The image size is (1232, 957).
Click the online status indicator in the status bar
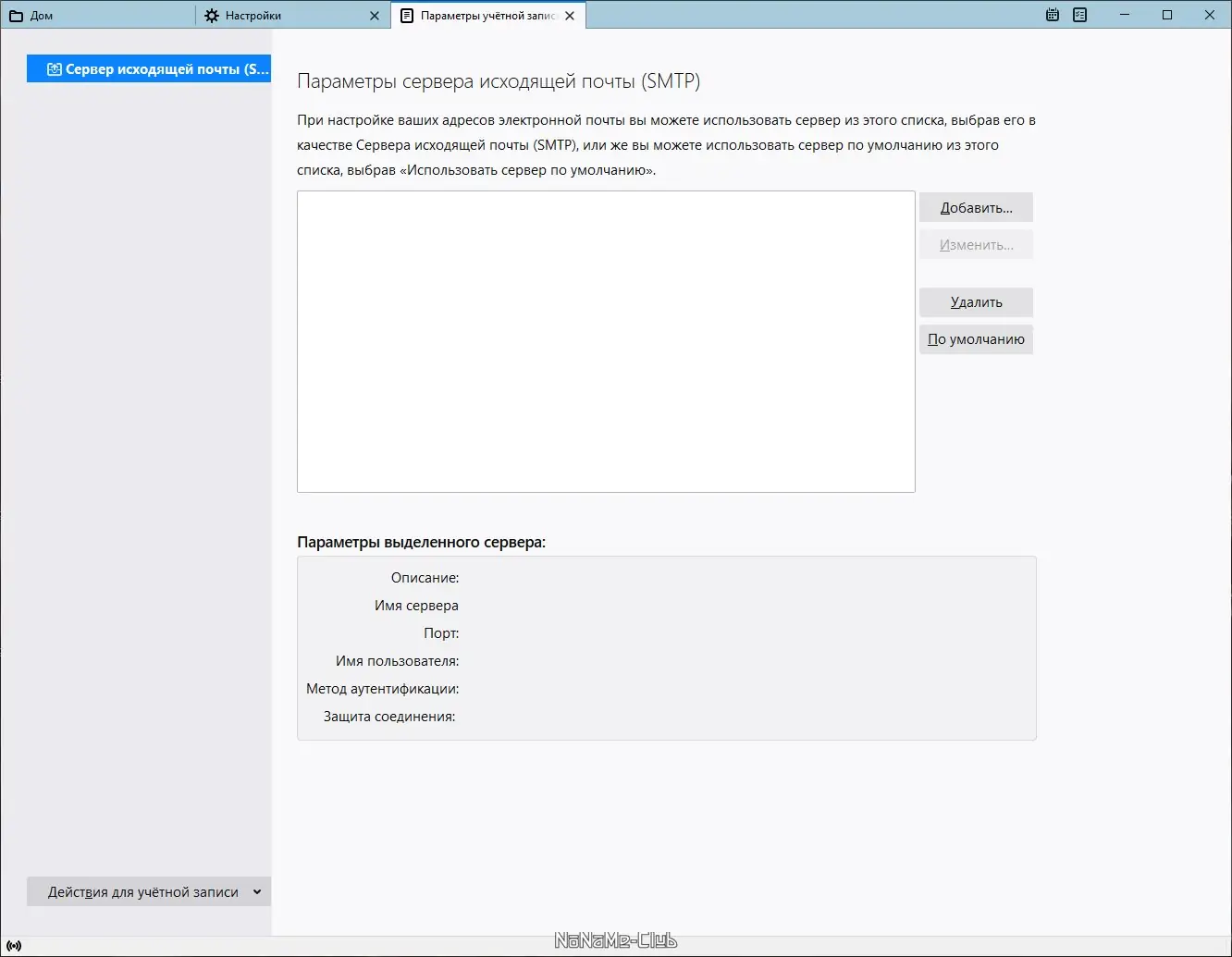tap(15, 943)
